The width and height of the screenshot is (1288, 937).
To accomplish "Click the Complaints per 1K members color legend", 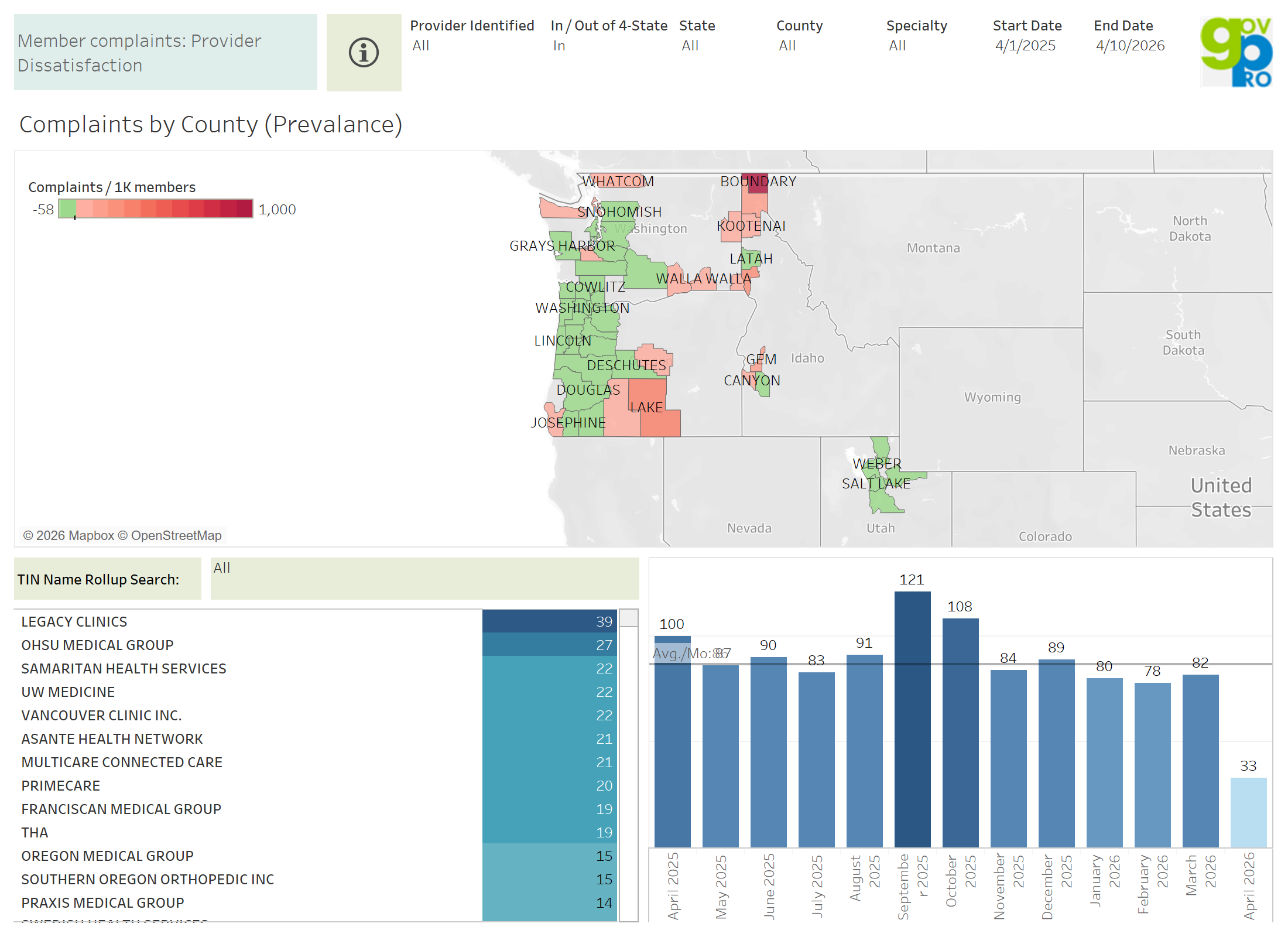I will coord(156,208).
